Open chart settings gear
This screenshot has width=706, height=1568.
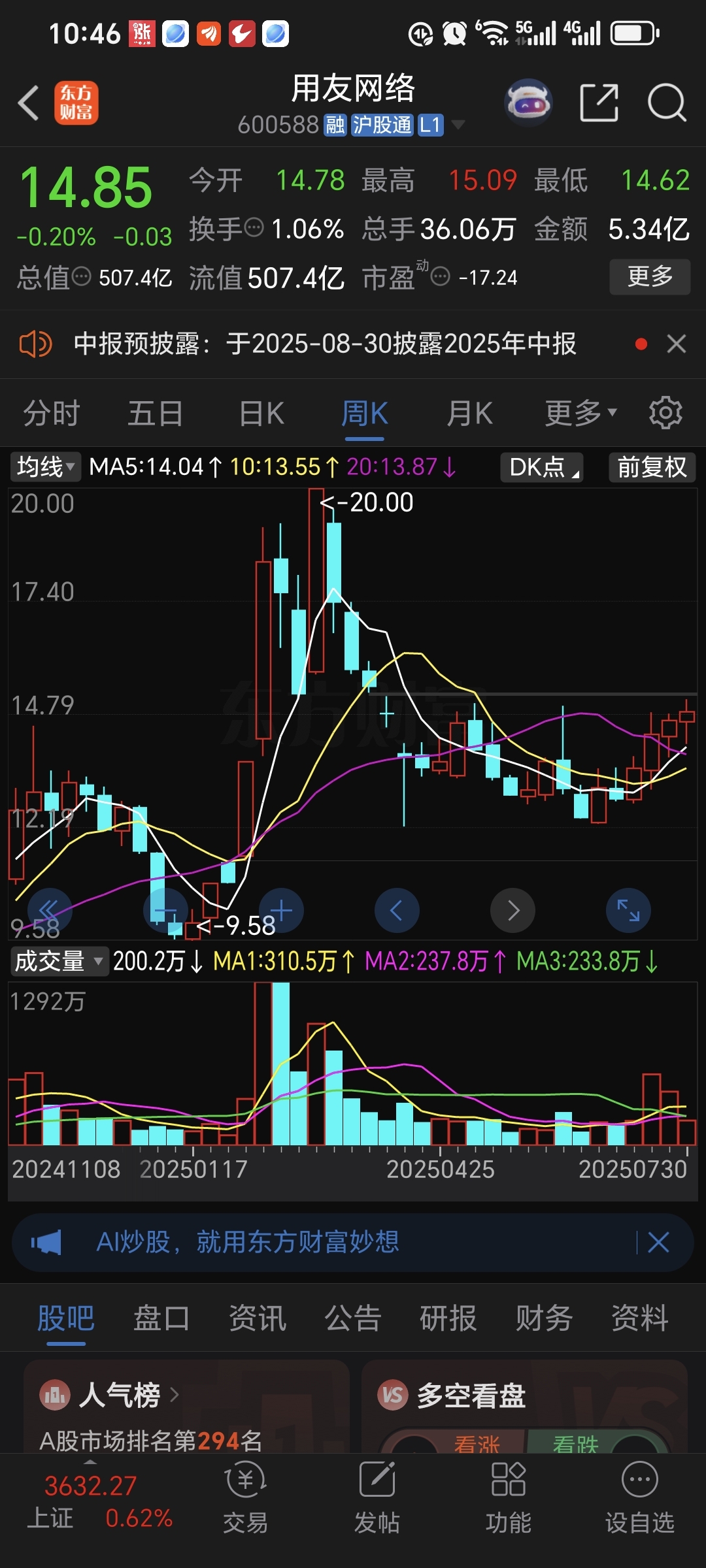click(x=665, y=413)
